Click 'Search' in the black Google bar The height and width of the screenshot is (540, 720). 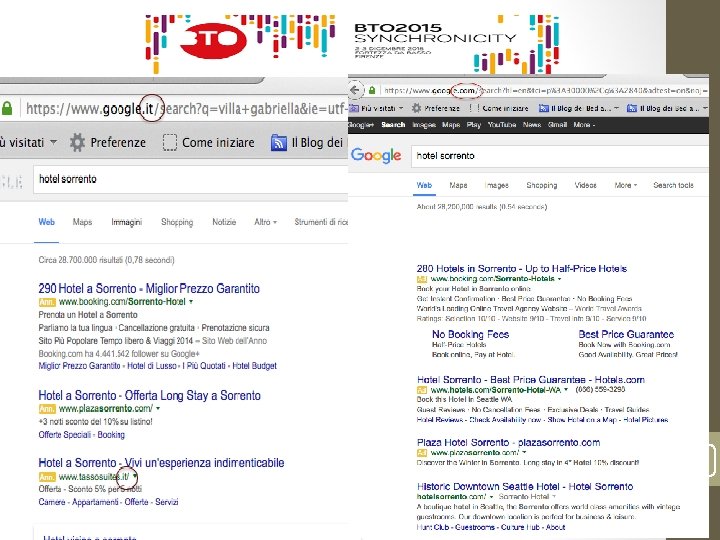[x=393, y=124]
